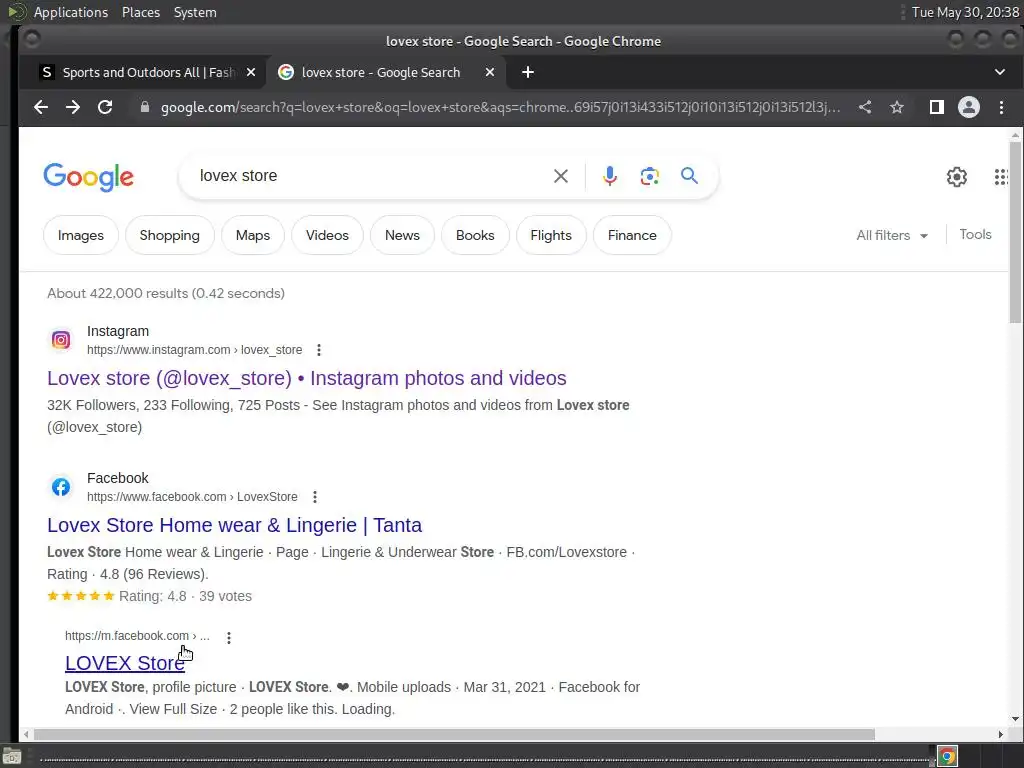Open the Applications menu
Viewport: 1024px width, 768px height.
point(71,12)
